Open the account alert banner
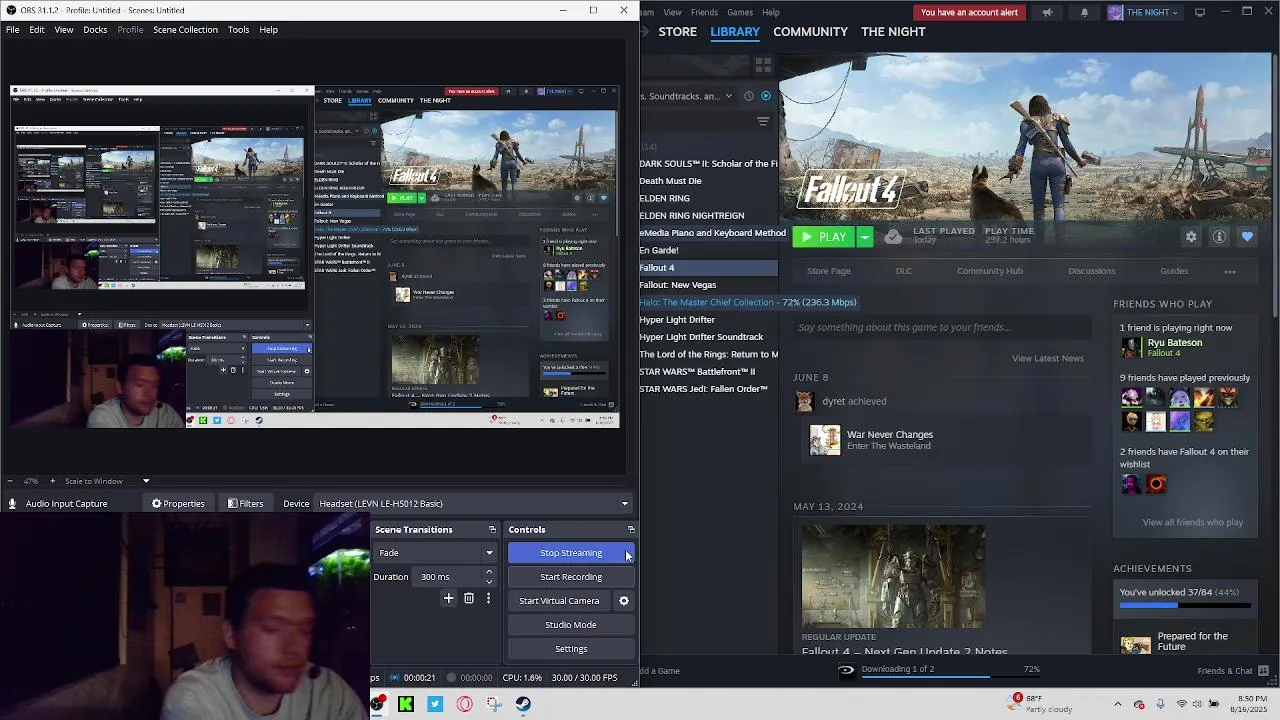1280x720 pixels. (x=969, y=12)
